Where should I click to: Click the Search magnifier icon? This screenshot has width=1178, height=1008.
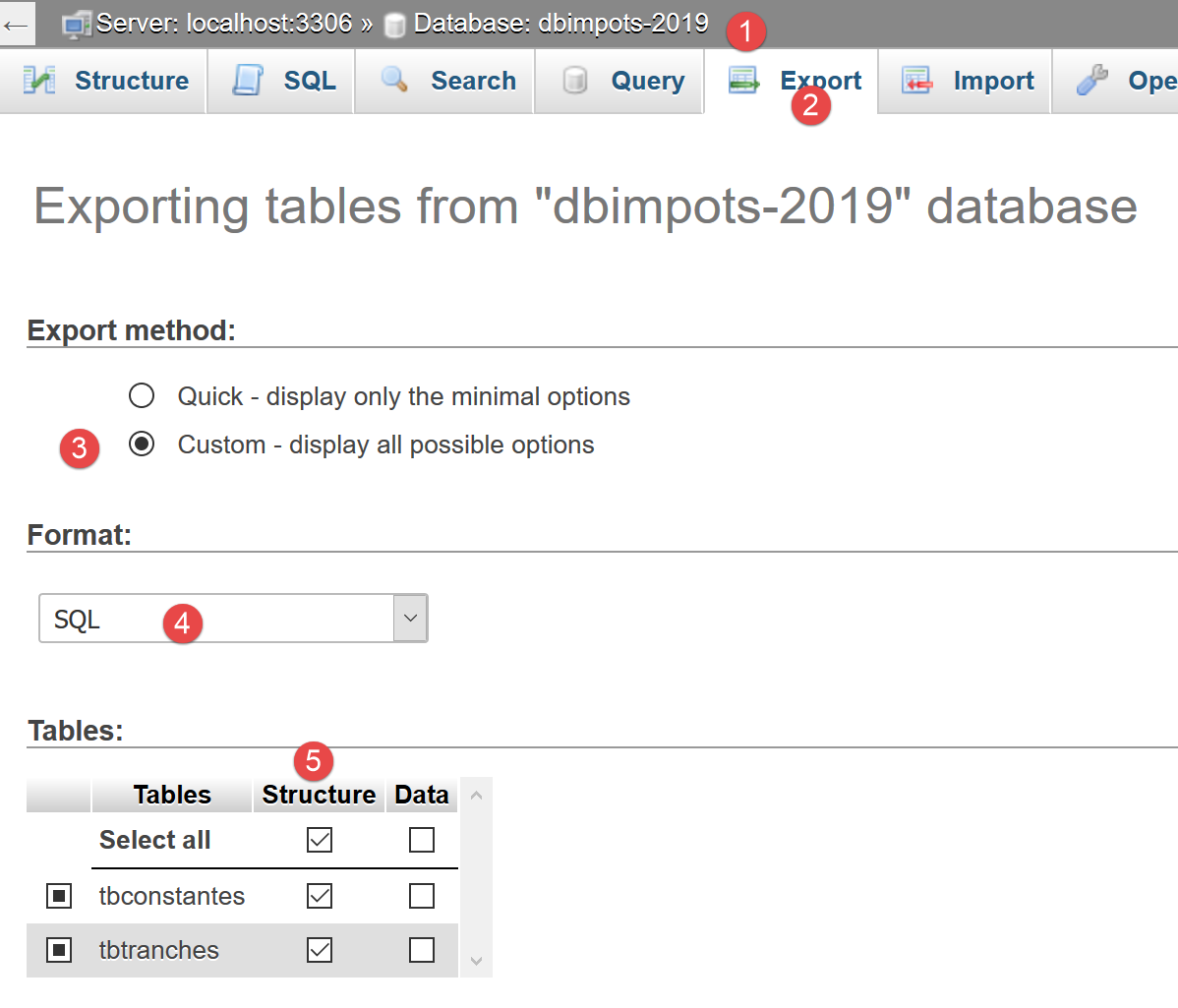point(394,80)
